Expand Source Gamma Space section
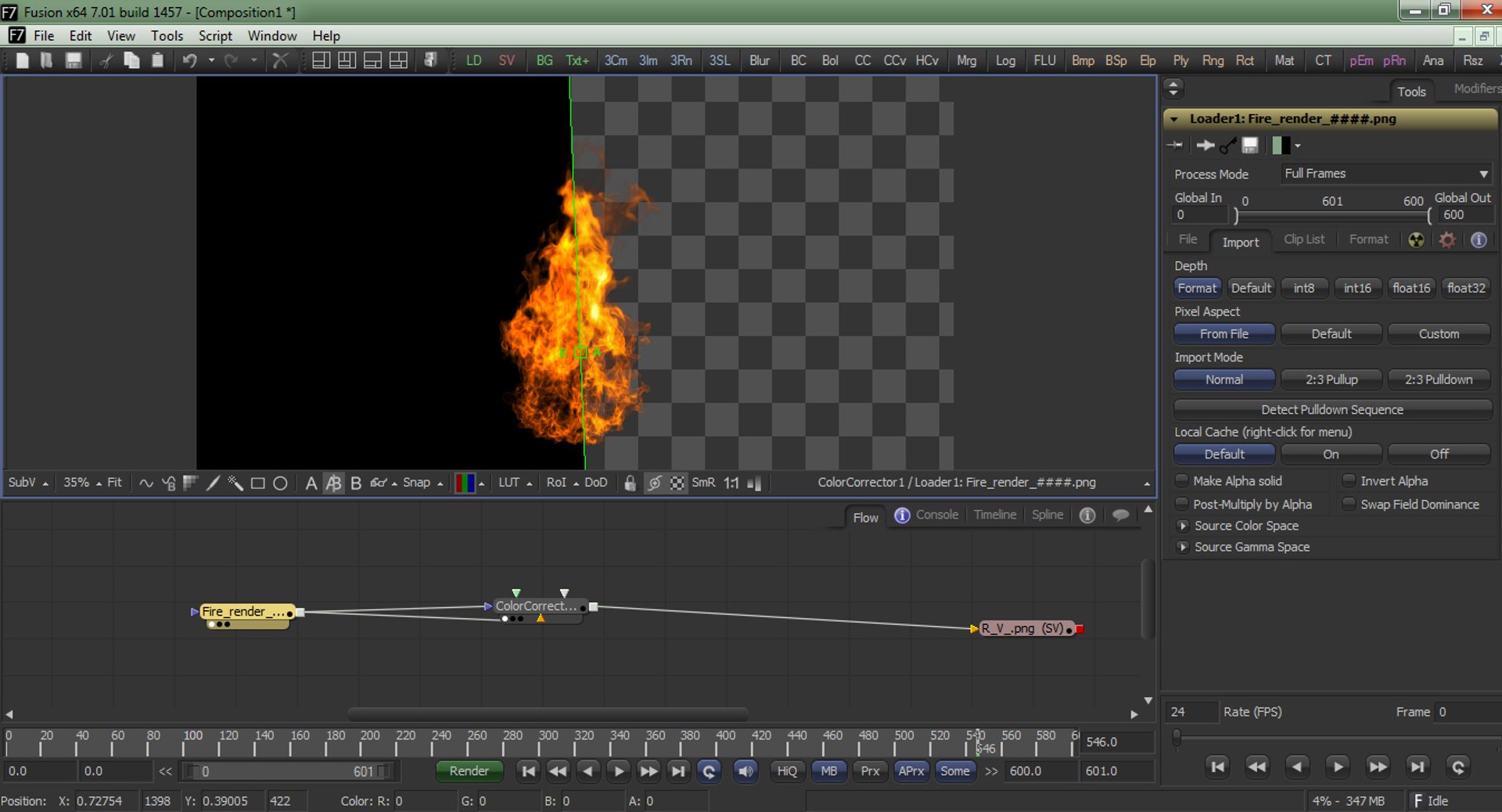Image resolution: width=1502 pixels, height=812 pixels. tap(1183, 547)
